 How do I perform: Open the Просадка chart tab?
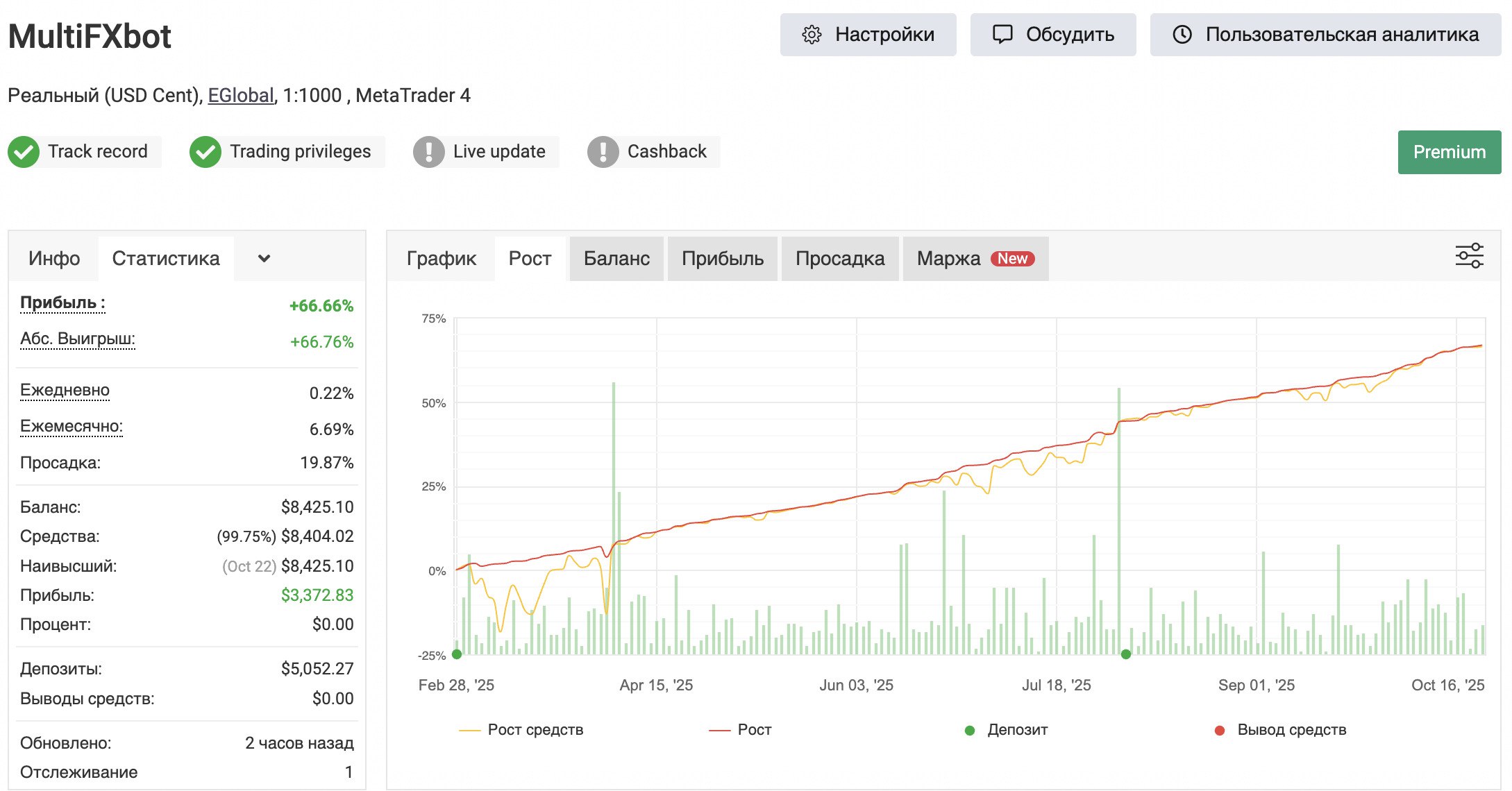click(839, 259)
